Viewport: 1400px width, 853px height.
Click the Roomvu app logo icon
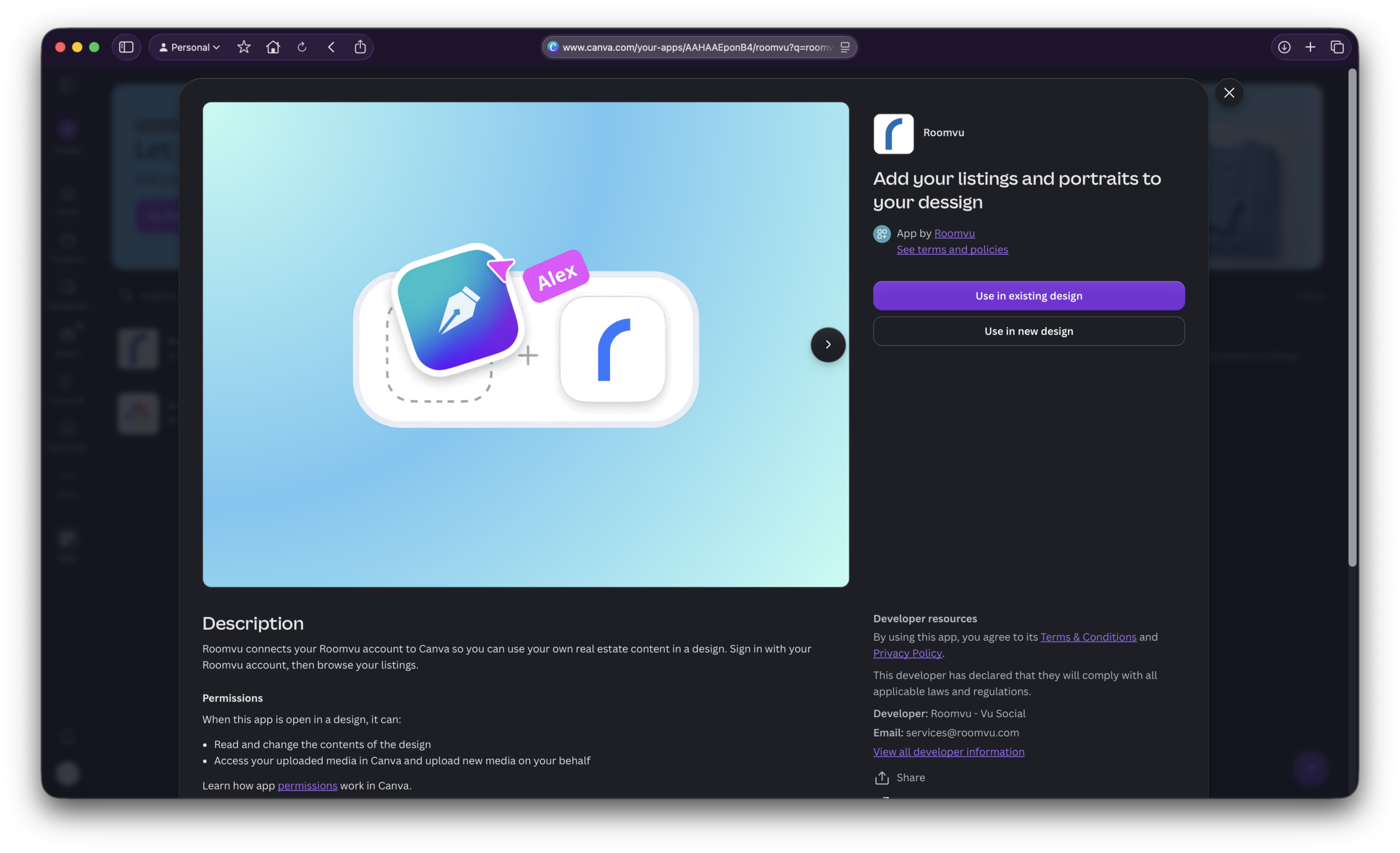pyautogui.click(x=893, y=134)
